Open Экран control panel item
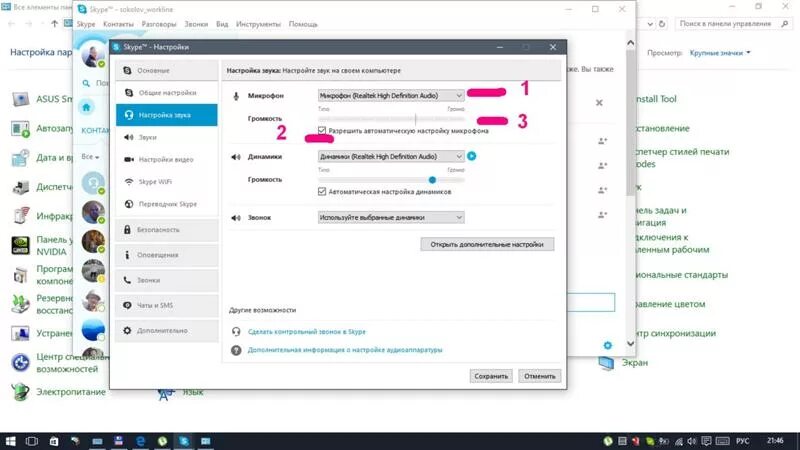This screenshot has height=450, width=800. click(x=623, y=363)
